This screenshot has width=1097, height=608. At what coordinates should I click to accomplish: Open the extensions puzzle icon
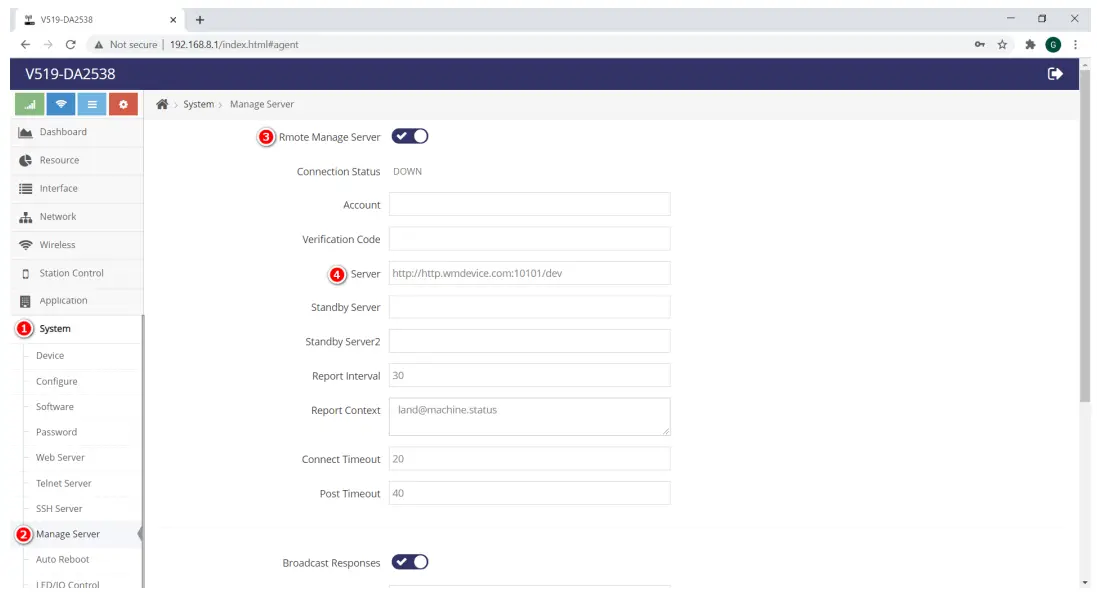(x=1030, y=44)
